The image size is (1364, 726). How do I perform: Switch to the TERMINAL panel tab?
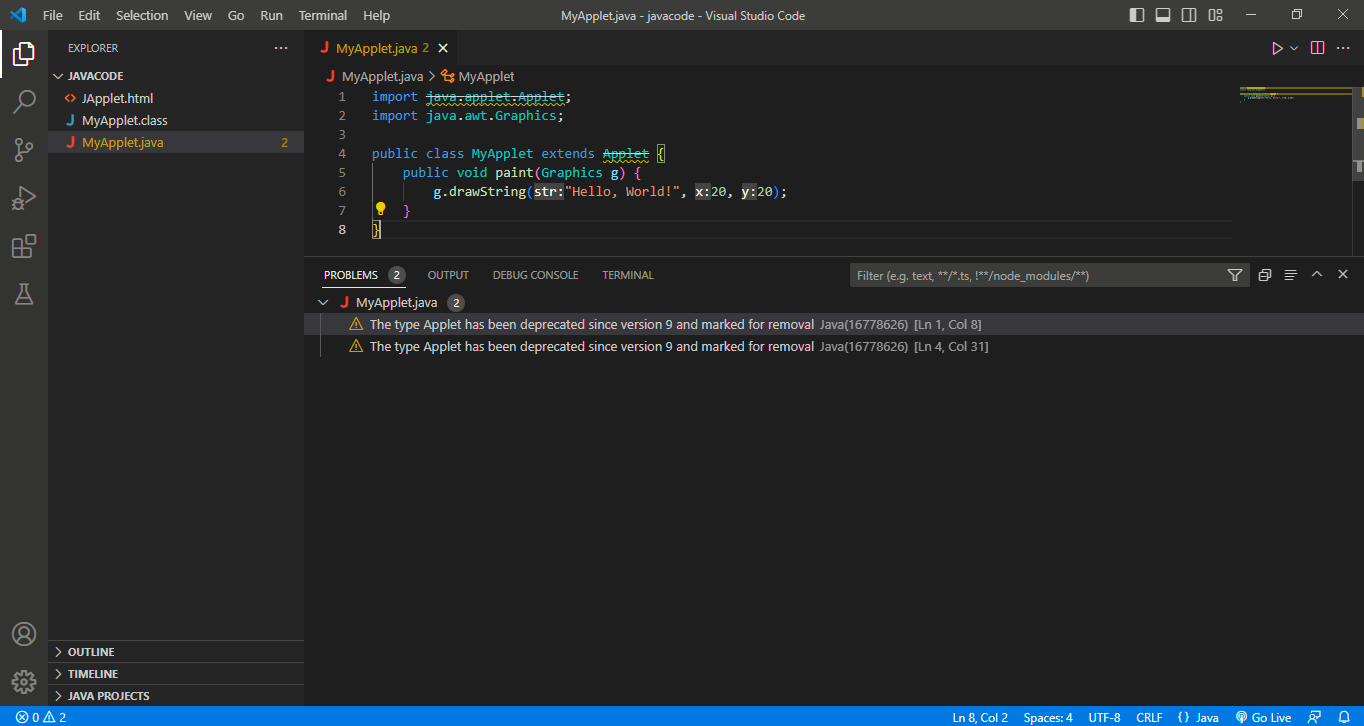point(628,275)
